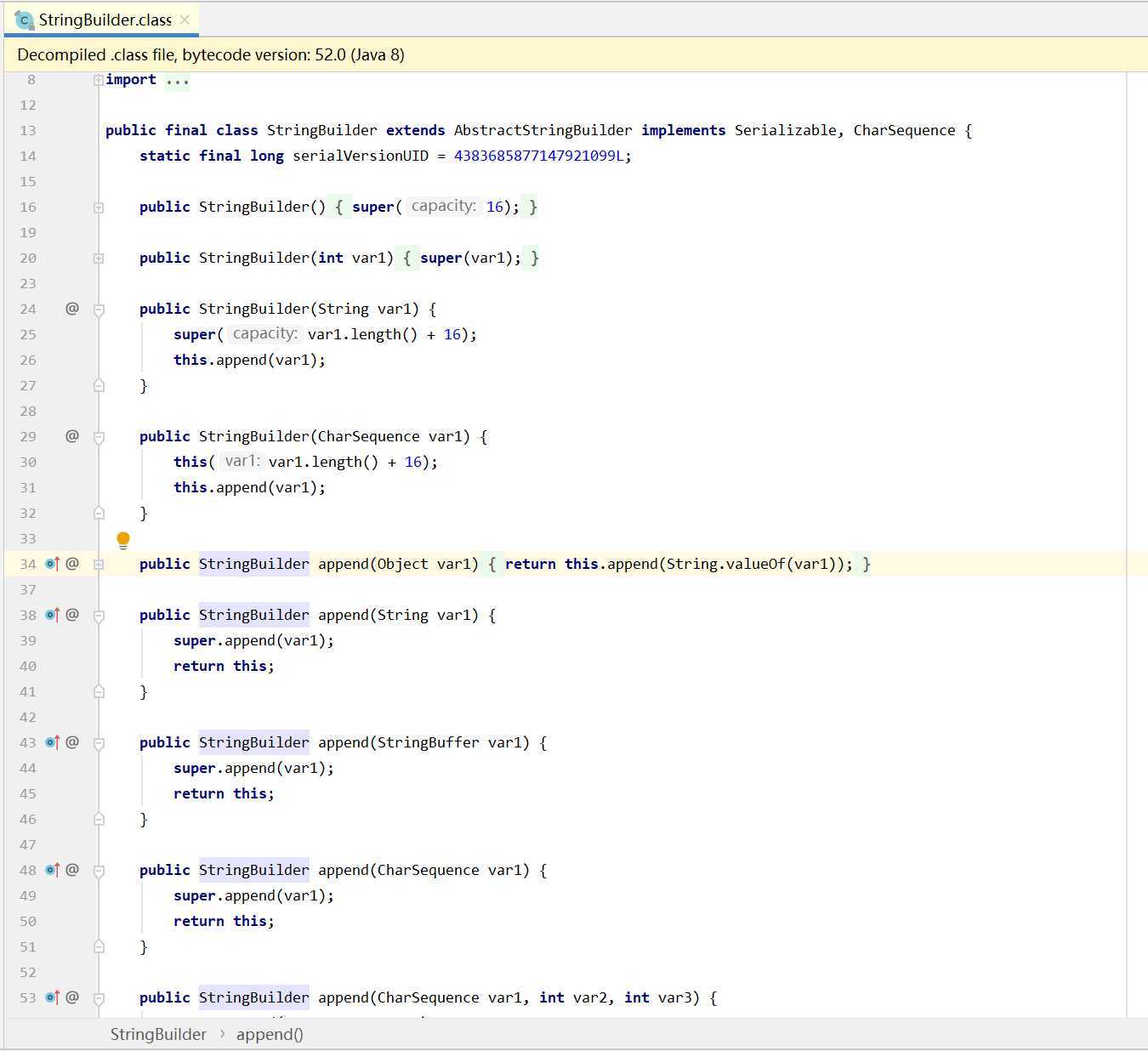Viewport: 1148px width, 1051px height.
Task: Collapse the StringBuilder(CharSequence var1) constructor at line 29
Action: 99,438
